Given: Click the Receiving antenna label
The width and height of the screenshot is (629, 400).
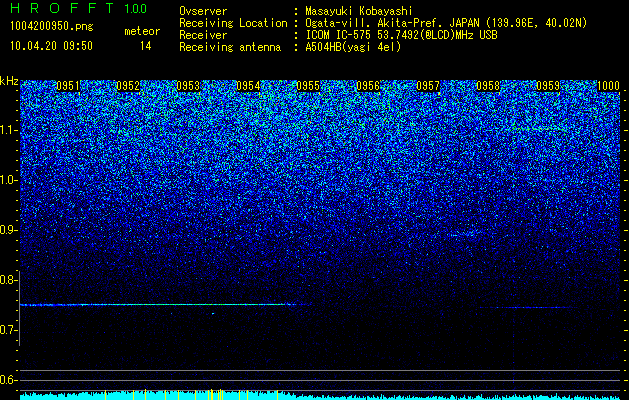Looking at the screenshot, I should (230, 47).
